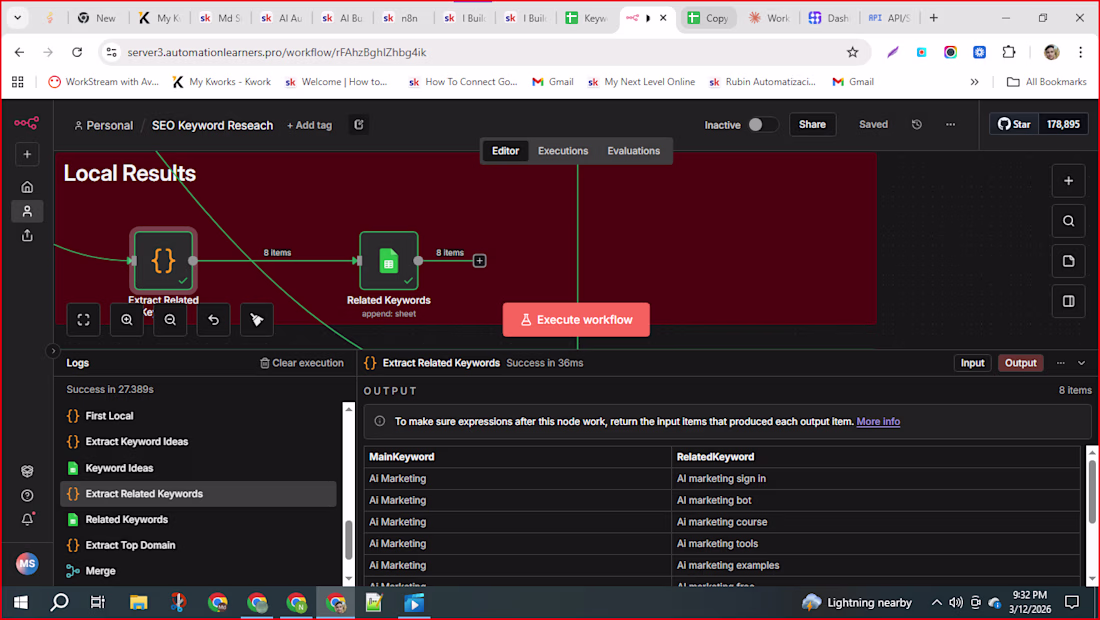Select the Extract Related Keywords code node
This screenshot has height=620, width=1100.
(163, 260)
